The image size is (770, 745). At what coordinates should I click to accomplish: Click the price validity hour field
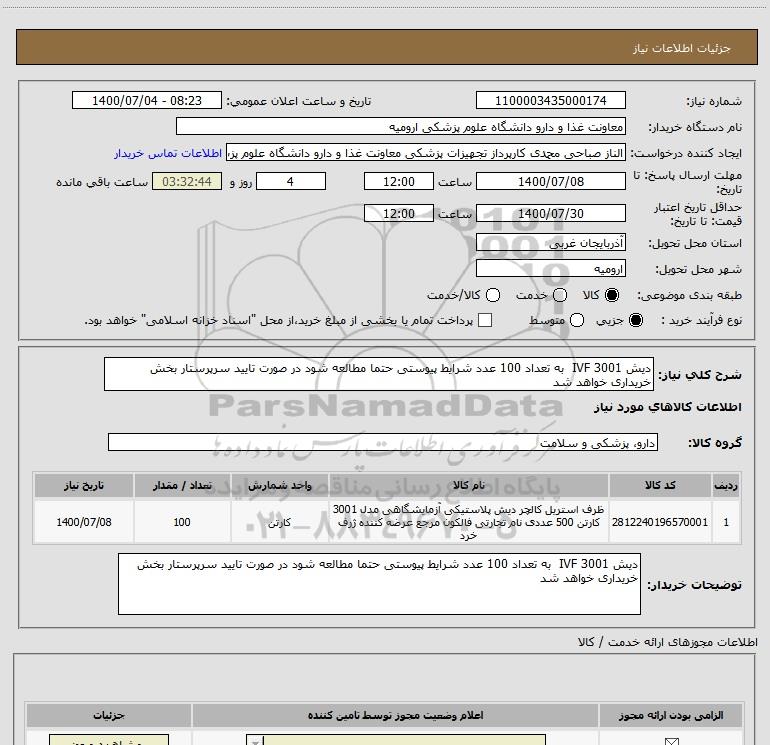(399, 214)
